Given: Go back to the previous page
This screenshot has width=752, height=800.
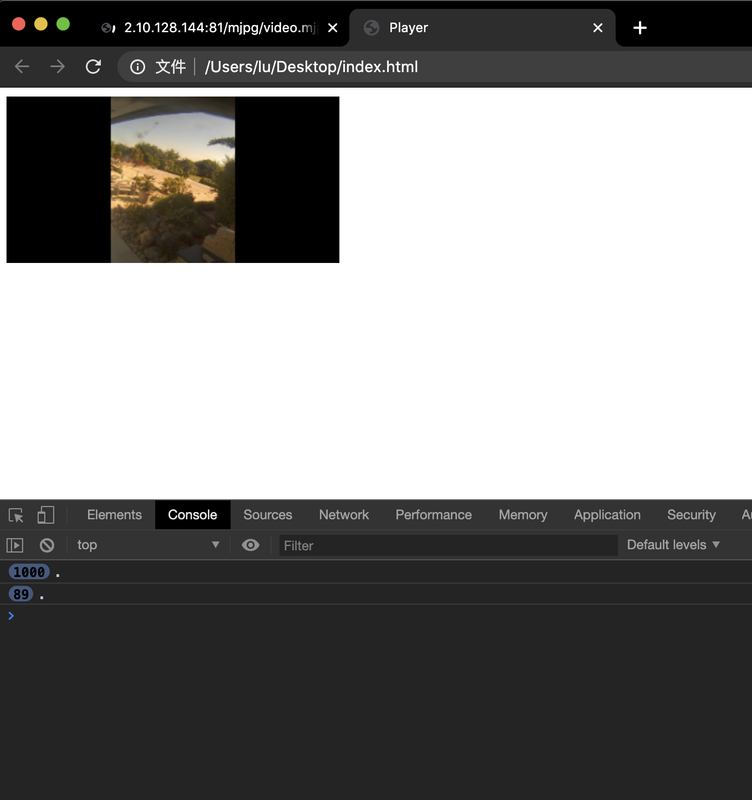Looking at the screenshot, I should tap(22, 67).
